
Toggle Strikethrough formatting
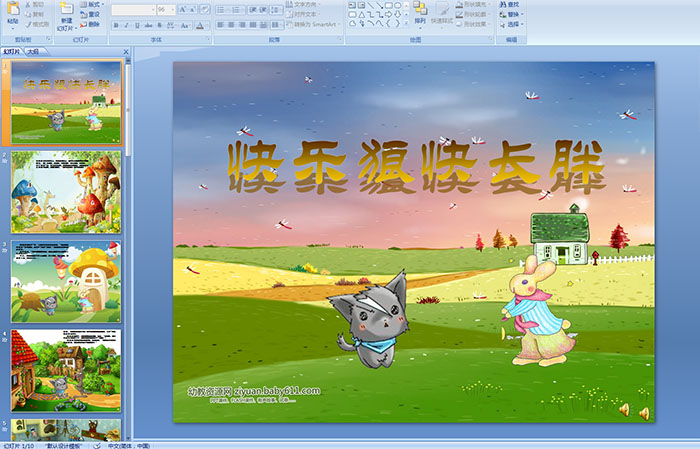(x=148, y=25)
